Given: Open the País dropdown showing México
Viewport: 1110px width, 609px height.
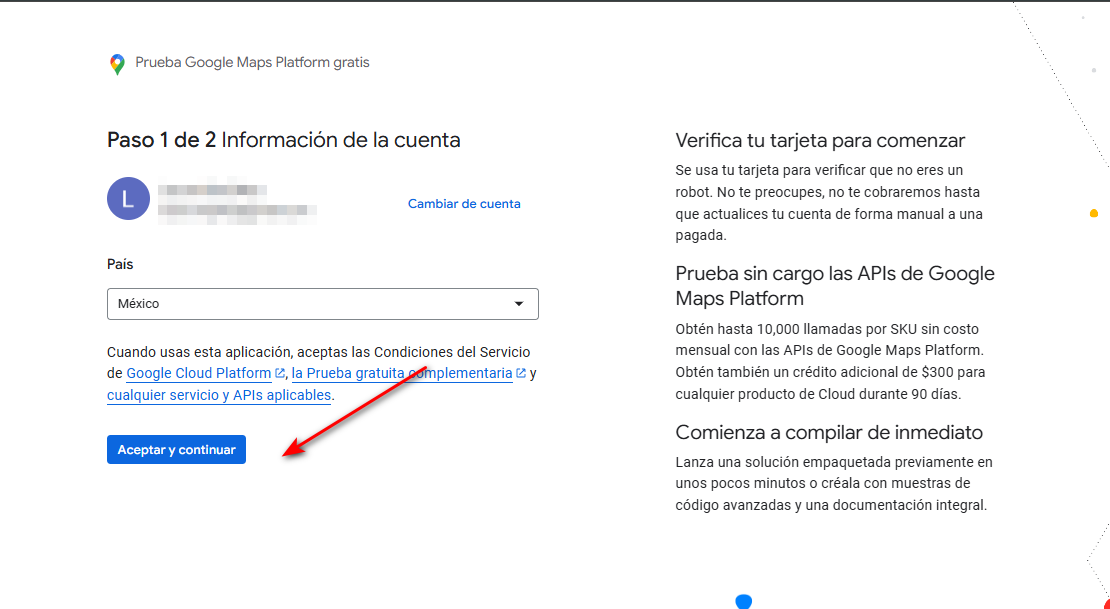Looking at the screenshot, I should [323, 304].
